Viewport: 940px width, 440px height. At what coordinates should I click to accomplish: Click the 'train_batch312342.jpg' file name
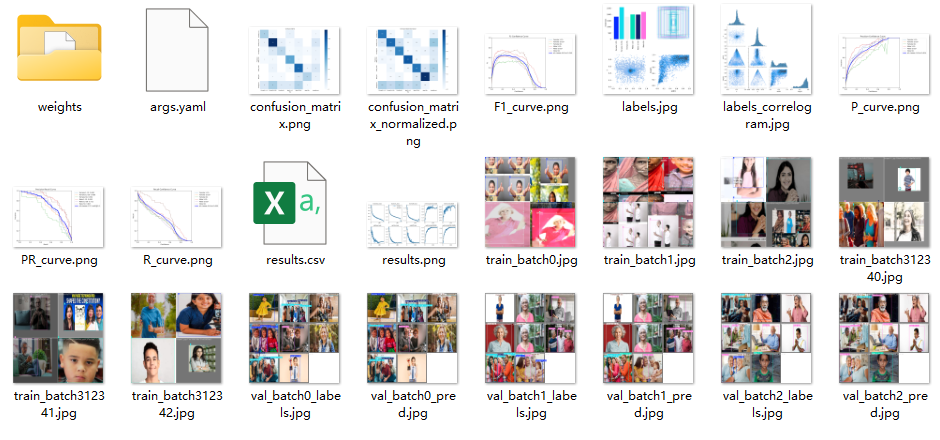click(176, 405)
